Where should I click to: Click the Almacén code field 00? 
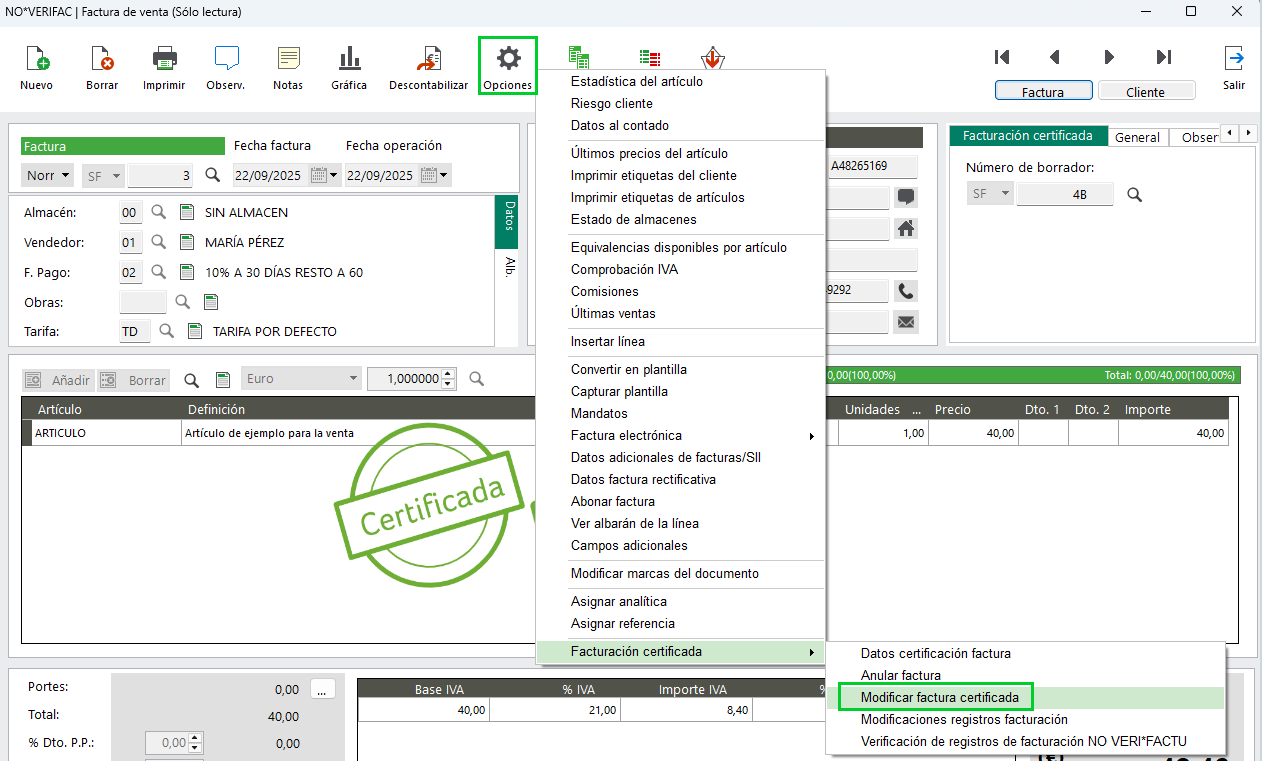(x=130, y=212)
